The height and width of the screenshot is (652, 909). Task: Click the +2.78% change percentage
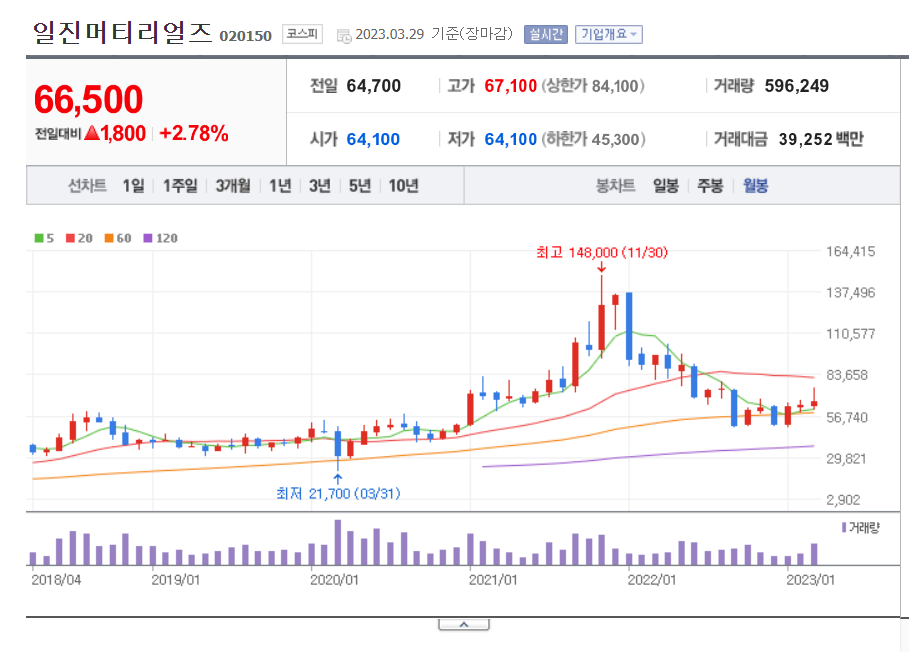pos(194,133)
